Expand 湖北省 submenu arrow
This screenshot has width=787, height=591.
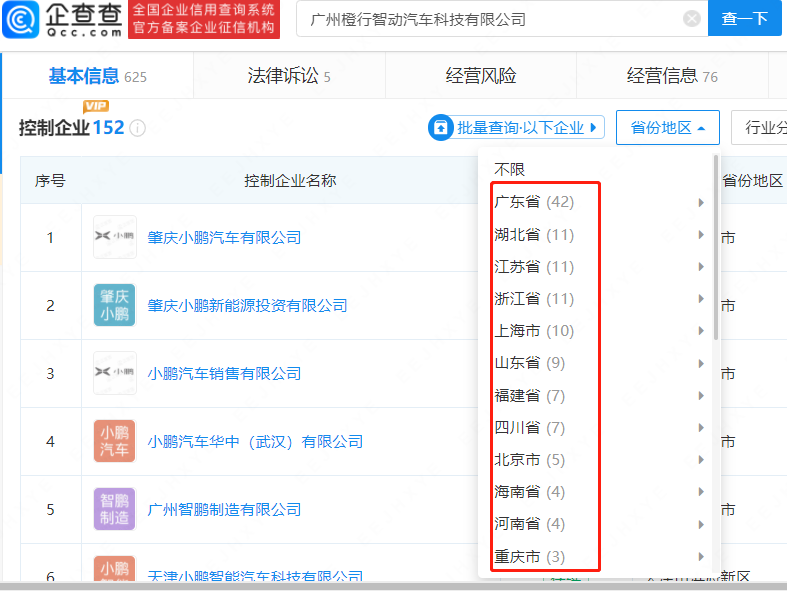(x=701, y=234)
